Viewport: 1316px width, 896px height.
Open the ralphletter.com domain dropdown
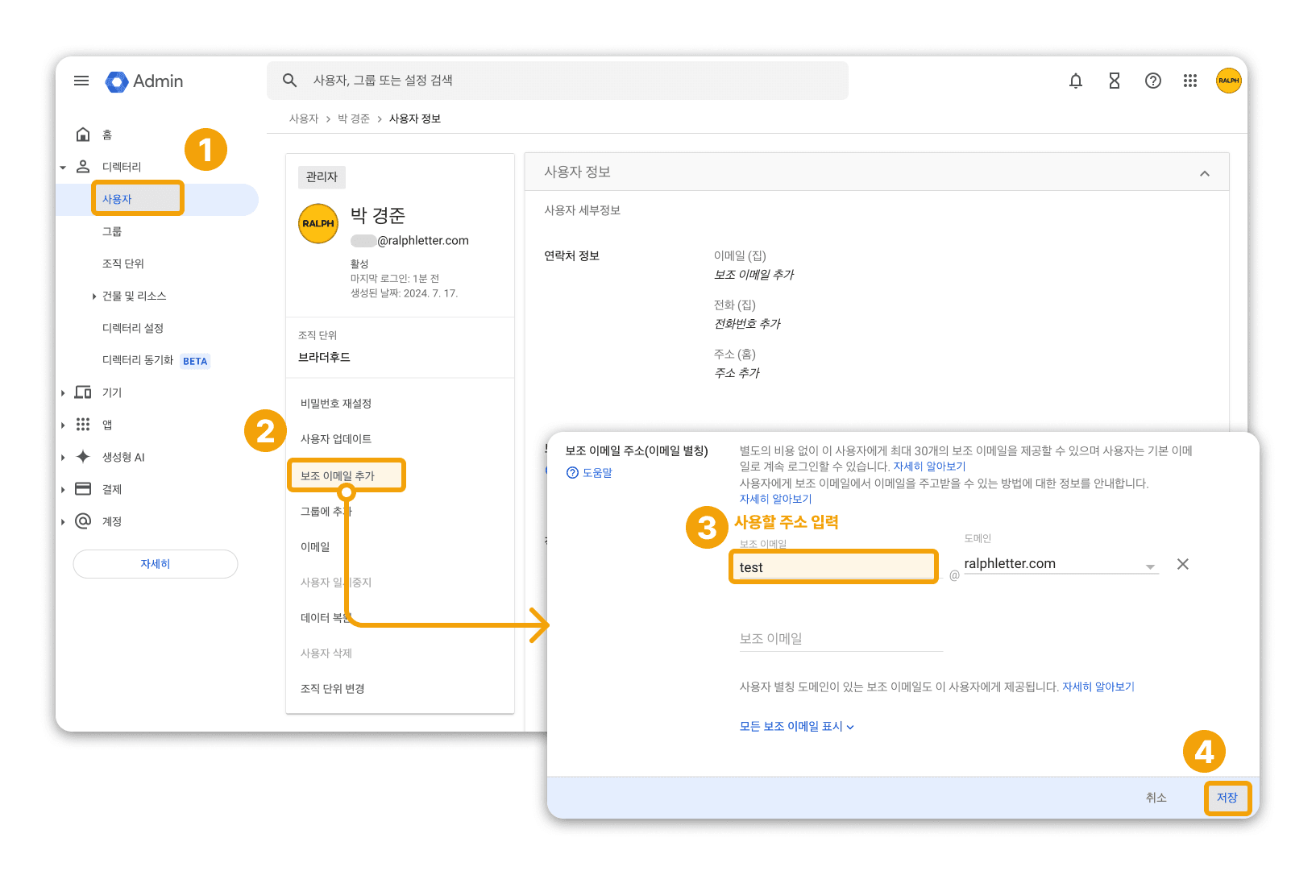(1061, 564)
